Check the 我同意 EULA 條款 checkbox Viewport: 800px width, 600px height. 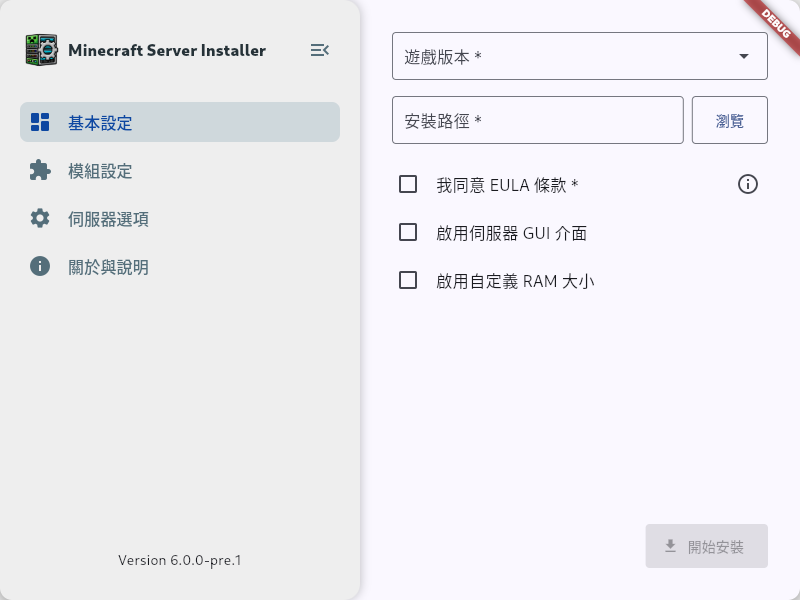408,184
